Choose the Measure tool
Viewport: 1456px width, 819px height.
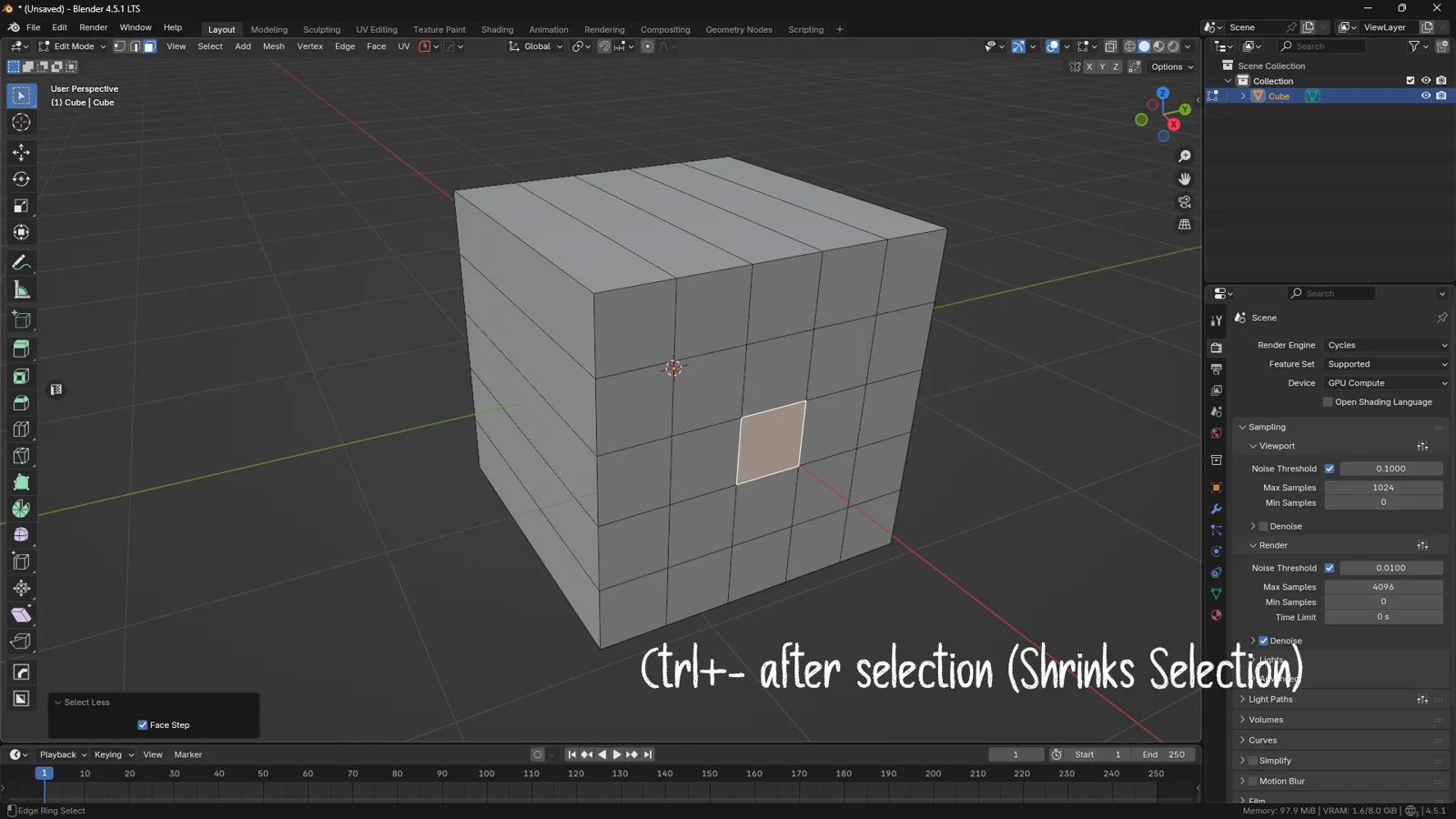pyautogui.click(x=21, y=290)
